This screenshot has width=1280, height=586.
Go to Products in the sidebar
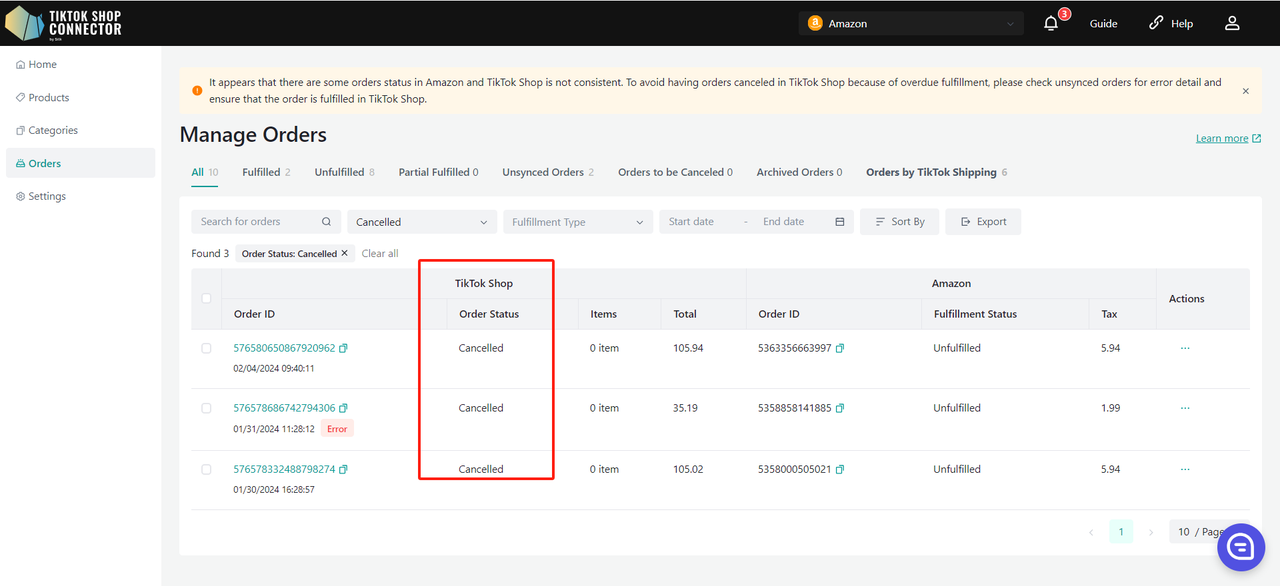point(49,98)
